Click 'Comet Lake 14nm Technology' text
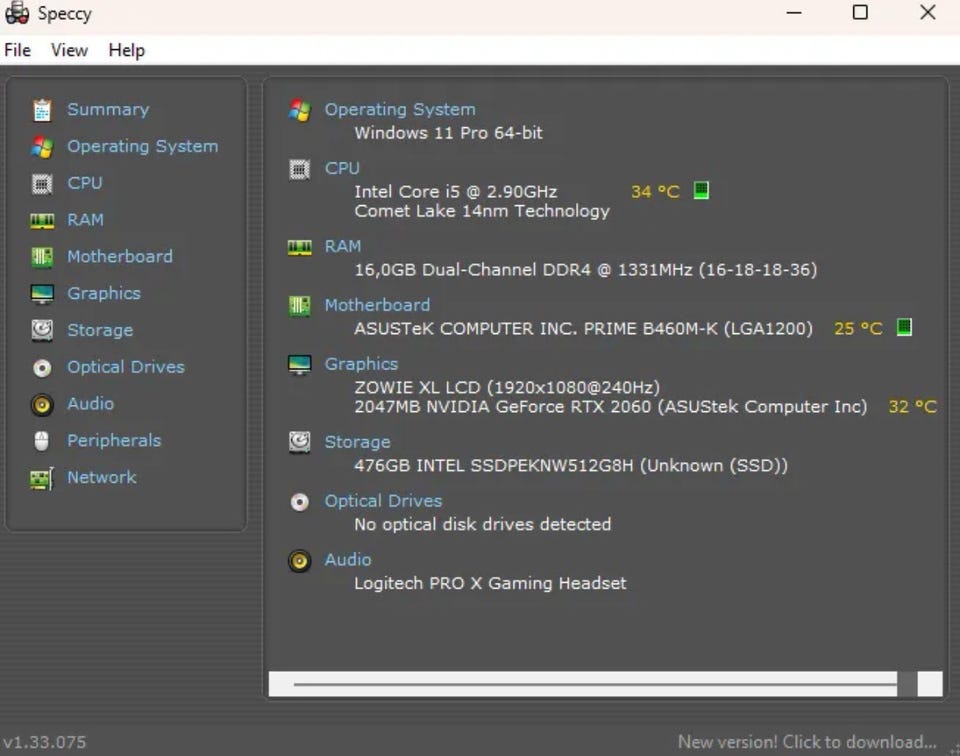 pyautogui.click(x=482, y=211)
